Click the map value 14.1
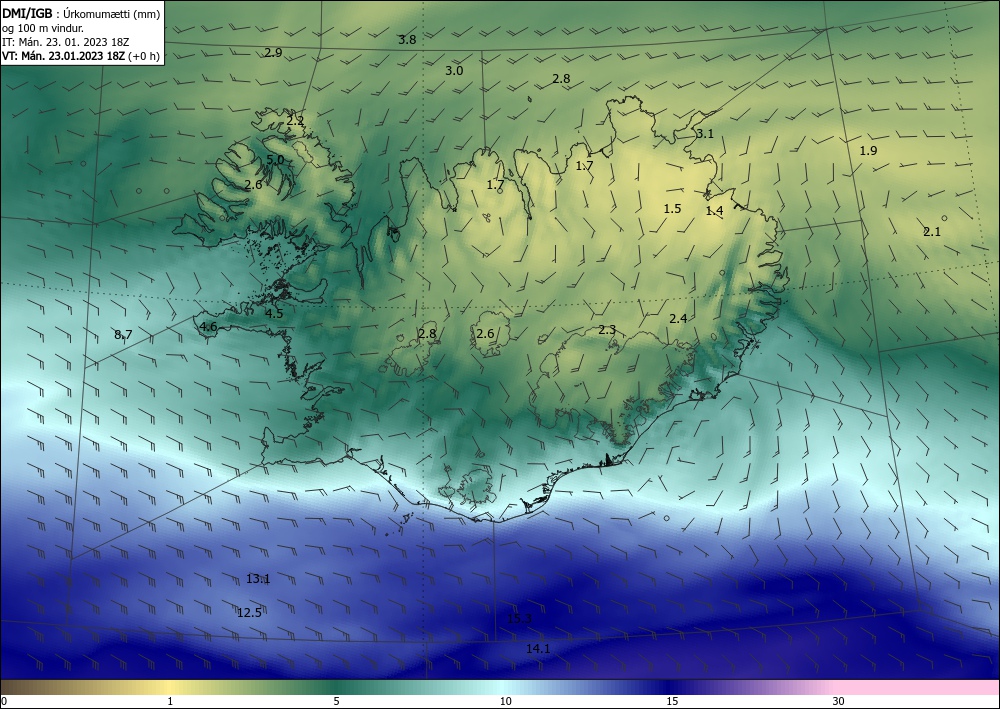Screen dimensions: 1000x709 click(x=538, y=649)
